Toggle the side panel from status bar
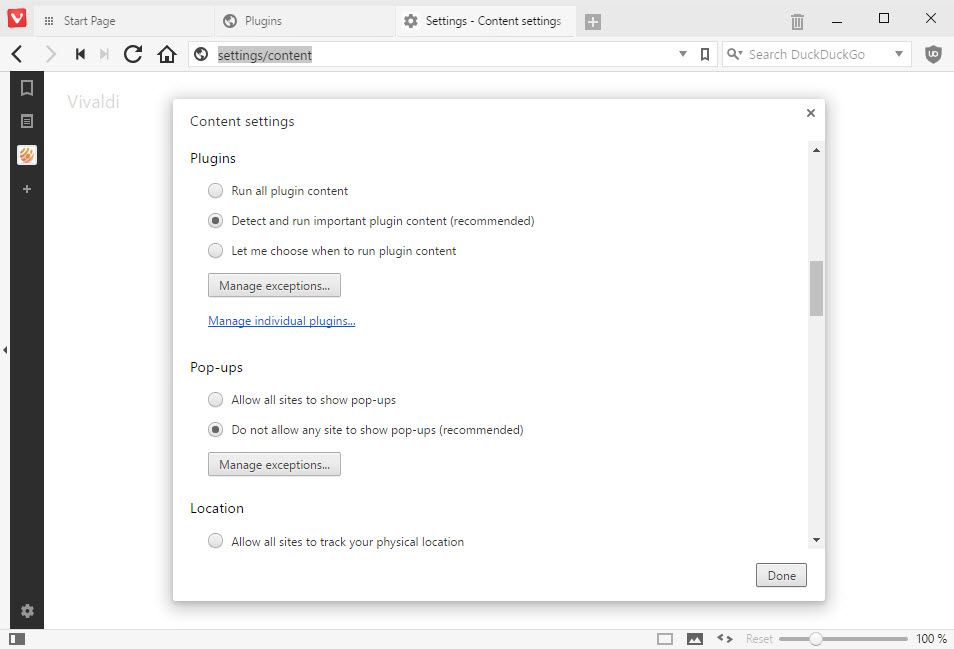 tap(18, 639)
